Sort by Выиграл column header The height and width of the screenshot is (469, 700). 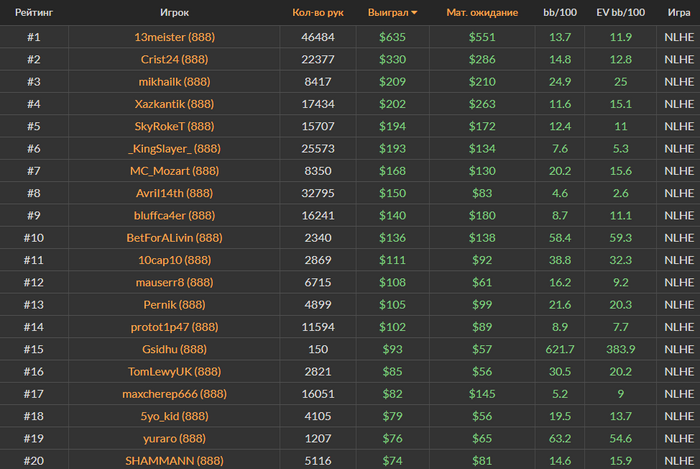point(388,12)
